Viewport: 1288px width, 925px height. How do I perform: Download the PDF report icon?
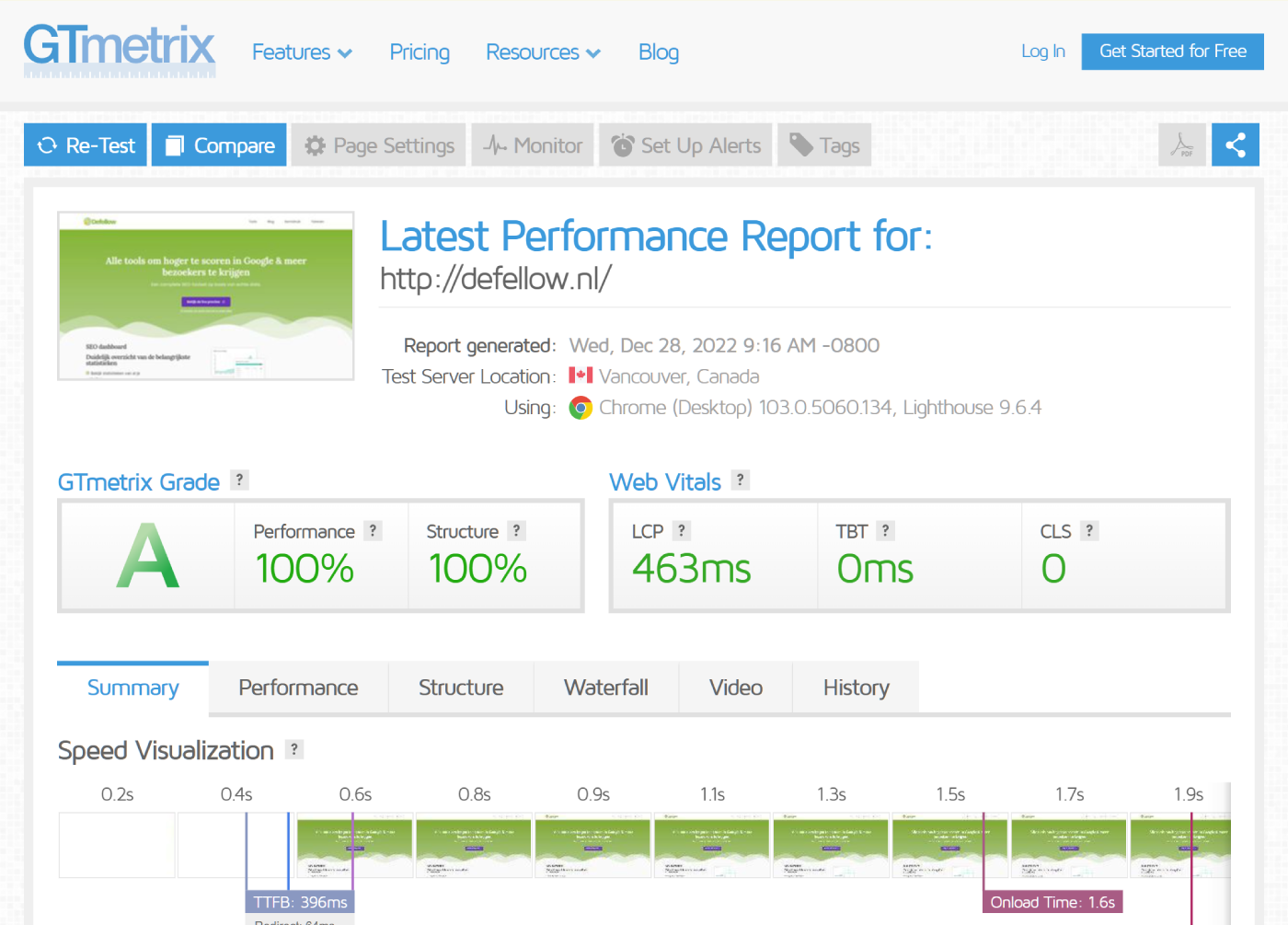coord(1182,145)
